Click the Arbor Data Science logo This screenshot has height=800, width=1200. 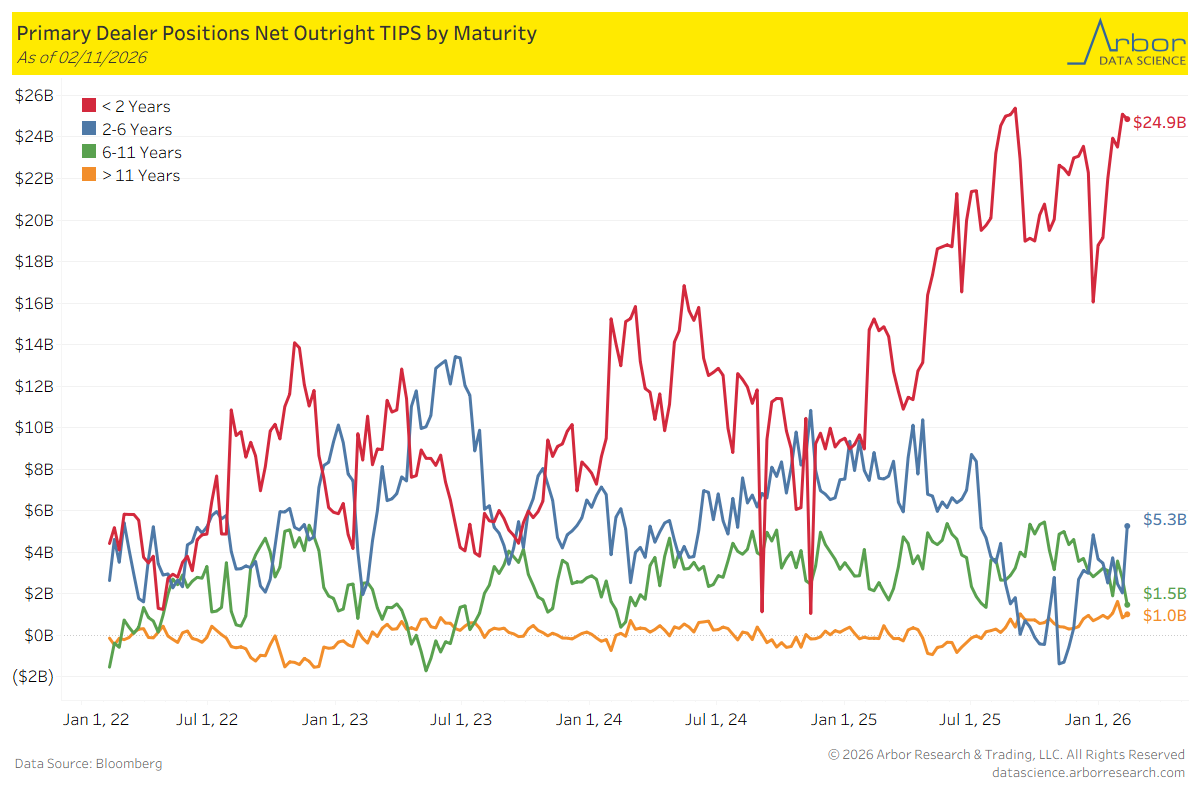[x=1123, y=42]
